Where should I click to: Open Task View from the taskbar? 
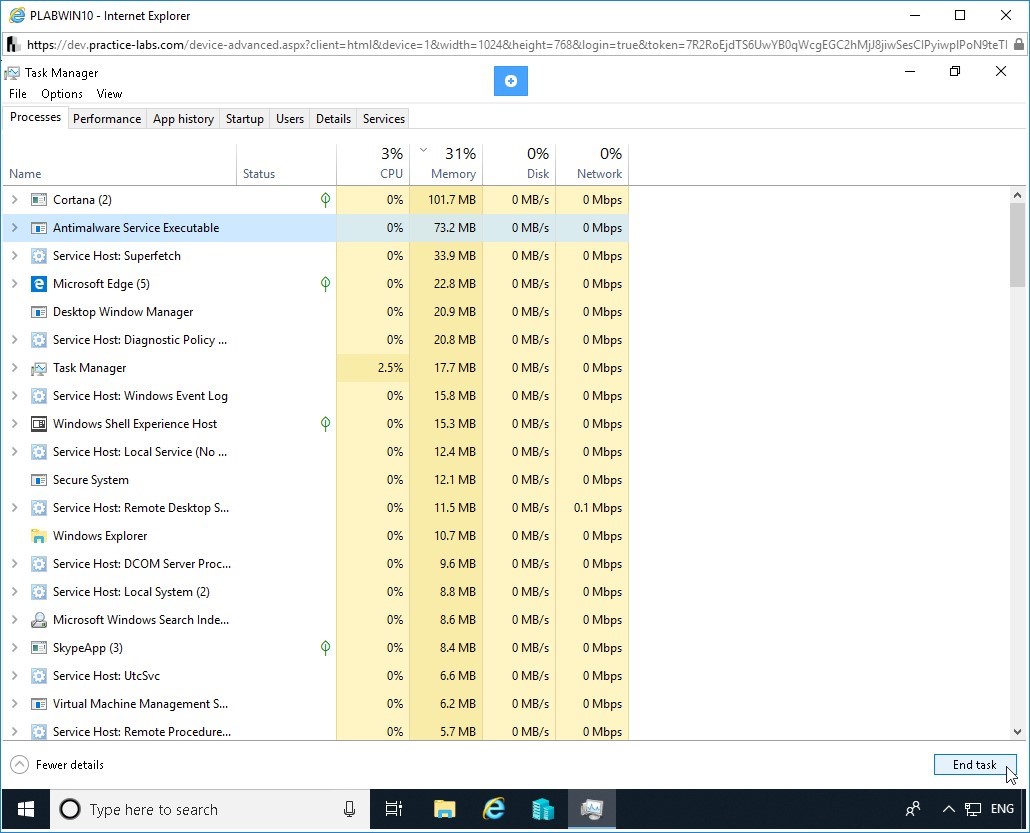click(393, 809)
